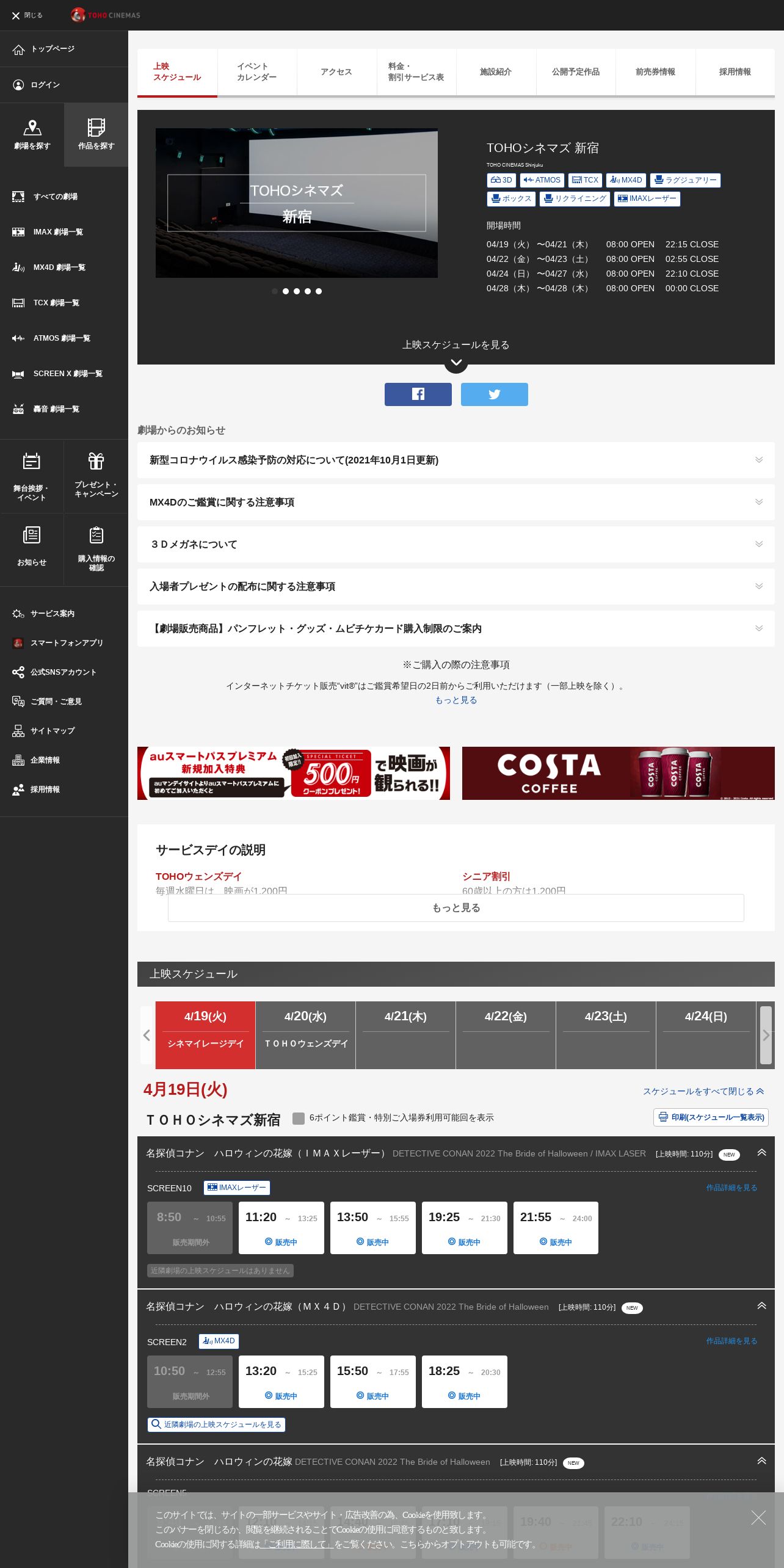Image resolution: width=784 pixels, height=1568 pixels.
Task: Open TCX 劇場一覧
Action: pos(56,303)
